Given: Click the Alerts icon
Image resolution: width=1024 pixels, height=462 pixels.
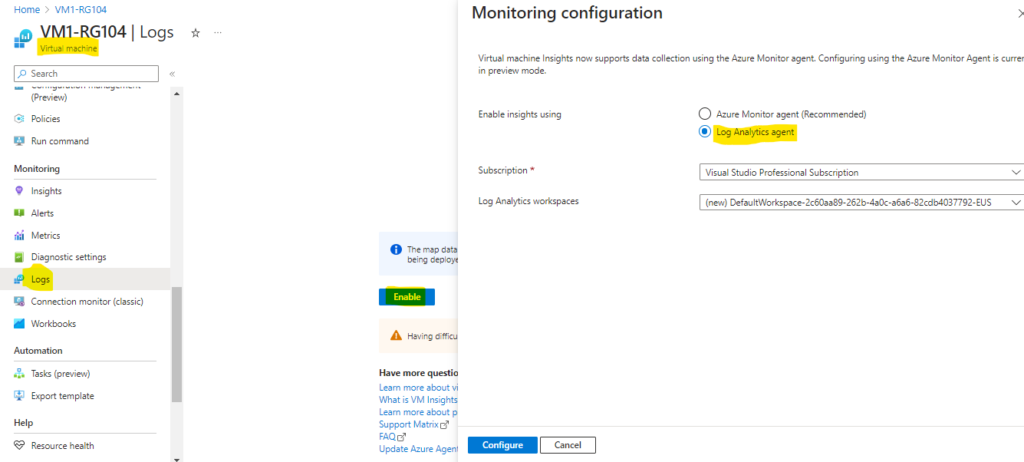Looking at the screenshot, I should tap(19, 213).
